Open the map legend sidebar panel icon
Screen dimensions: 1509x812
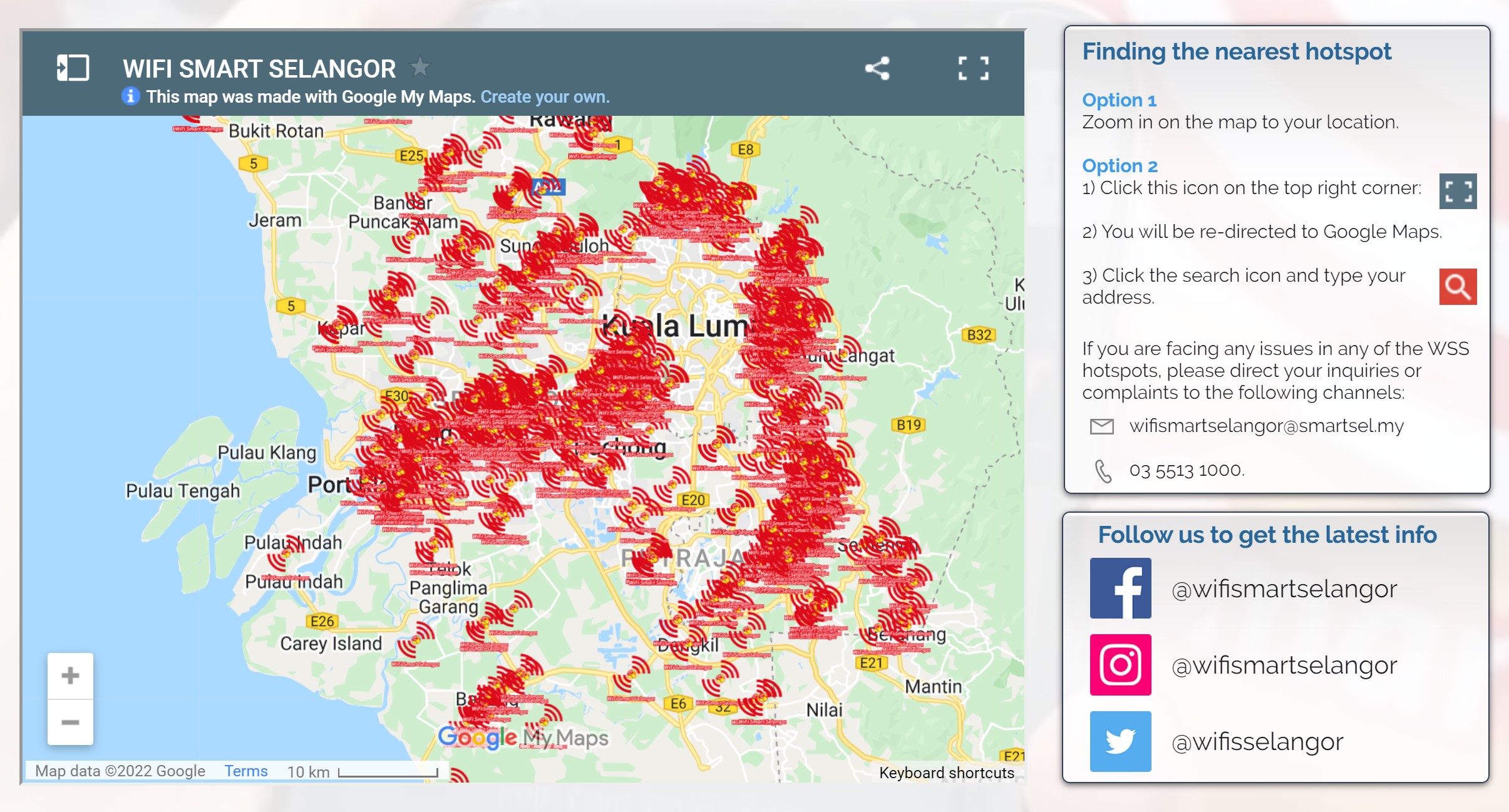tap(73, 68)
